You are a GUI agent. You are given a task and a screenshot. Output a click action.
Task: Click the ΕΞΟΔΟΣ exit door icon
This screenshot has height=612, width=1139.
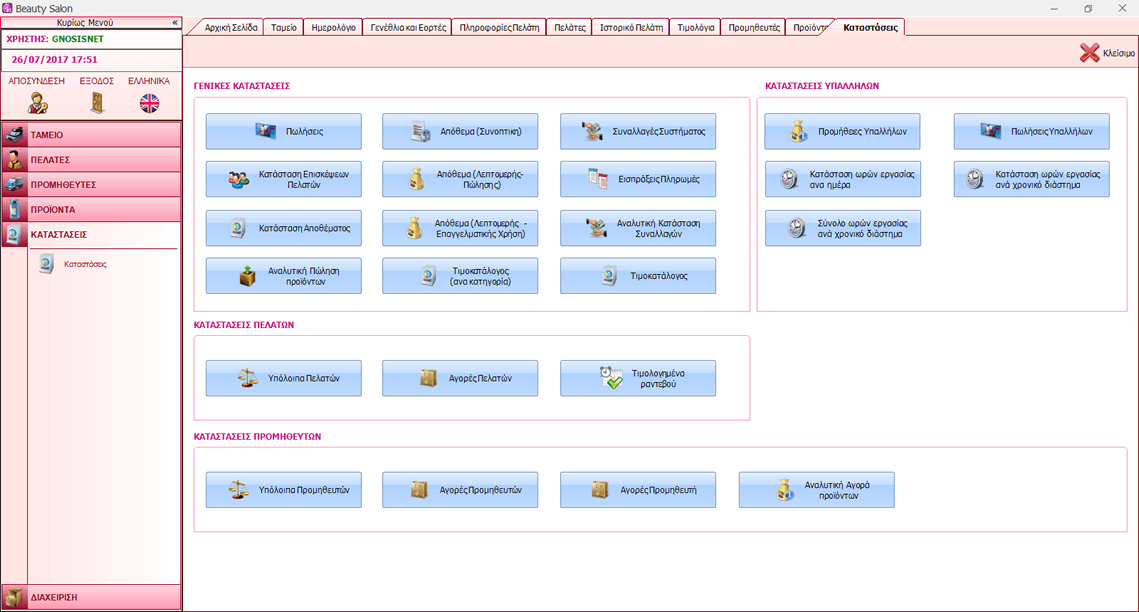coord(97,102)
